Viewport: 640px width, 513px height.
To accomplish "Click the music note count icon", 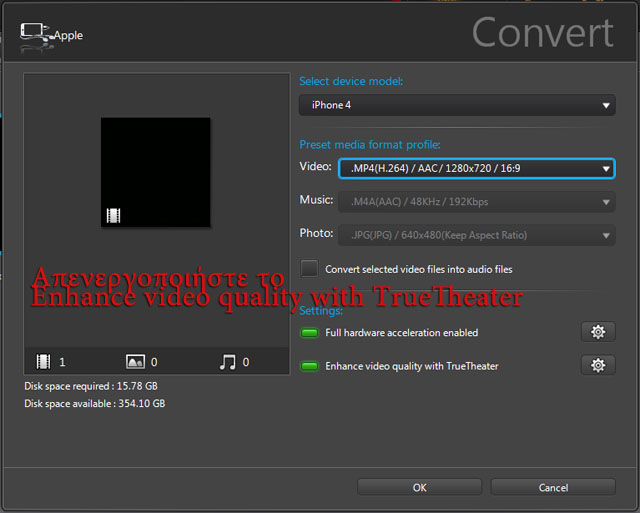I will tap(227, 362).
